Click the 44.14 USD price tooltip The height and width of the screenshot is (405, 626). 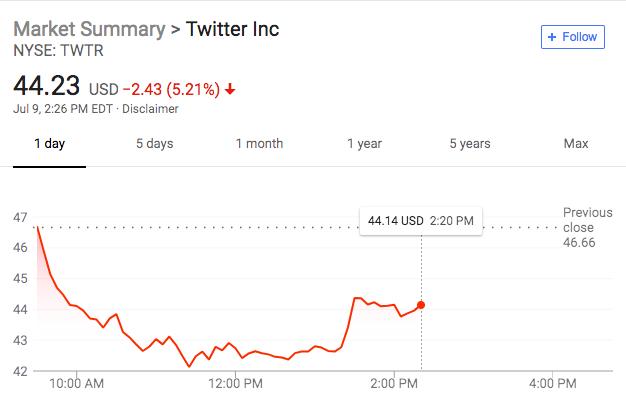pyautogui.click(x=421, y=220)
